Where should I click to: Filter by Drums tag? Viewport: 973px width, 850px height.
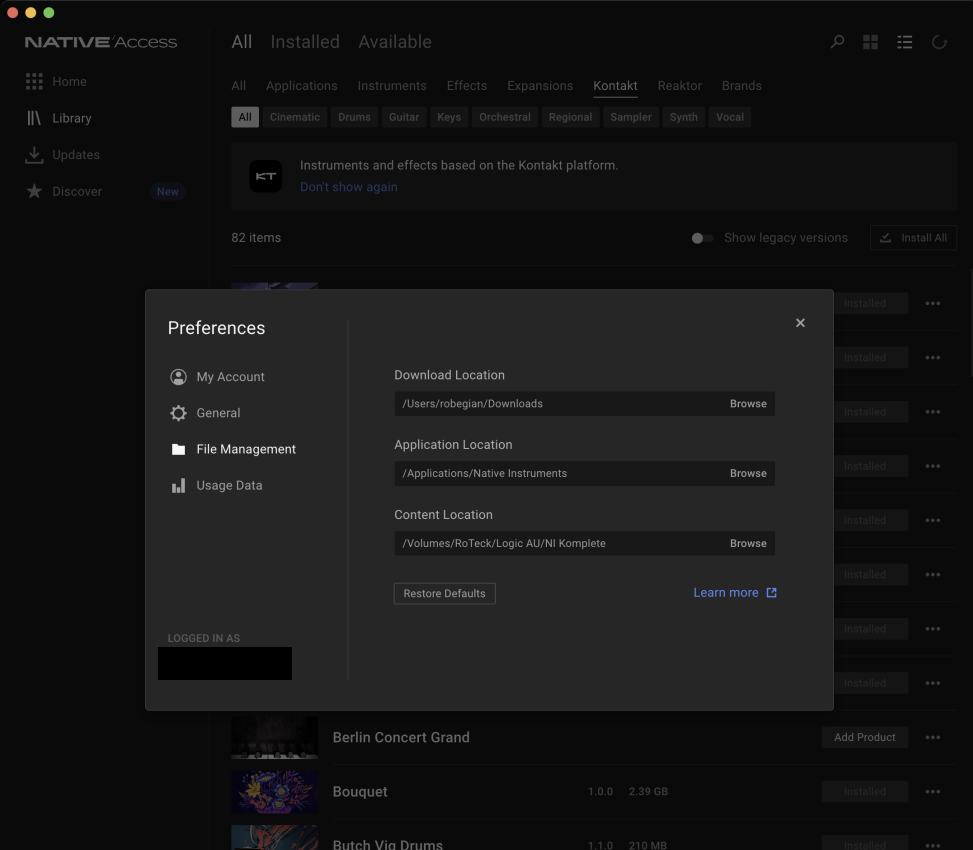(354, 117)
